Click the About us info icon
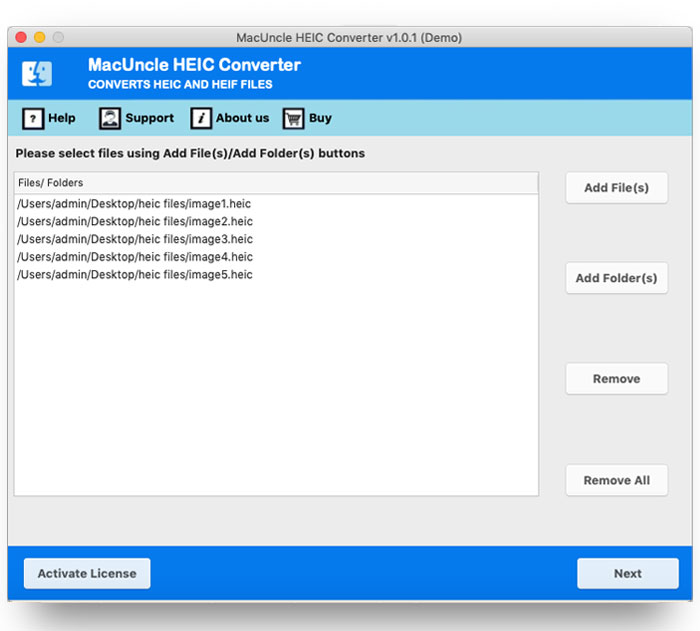Viewport: 700px width, 631px height. coord(201,118)
